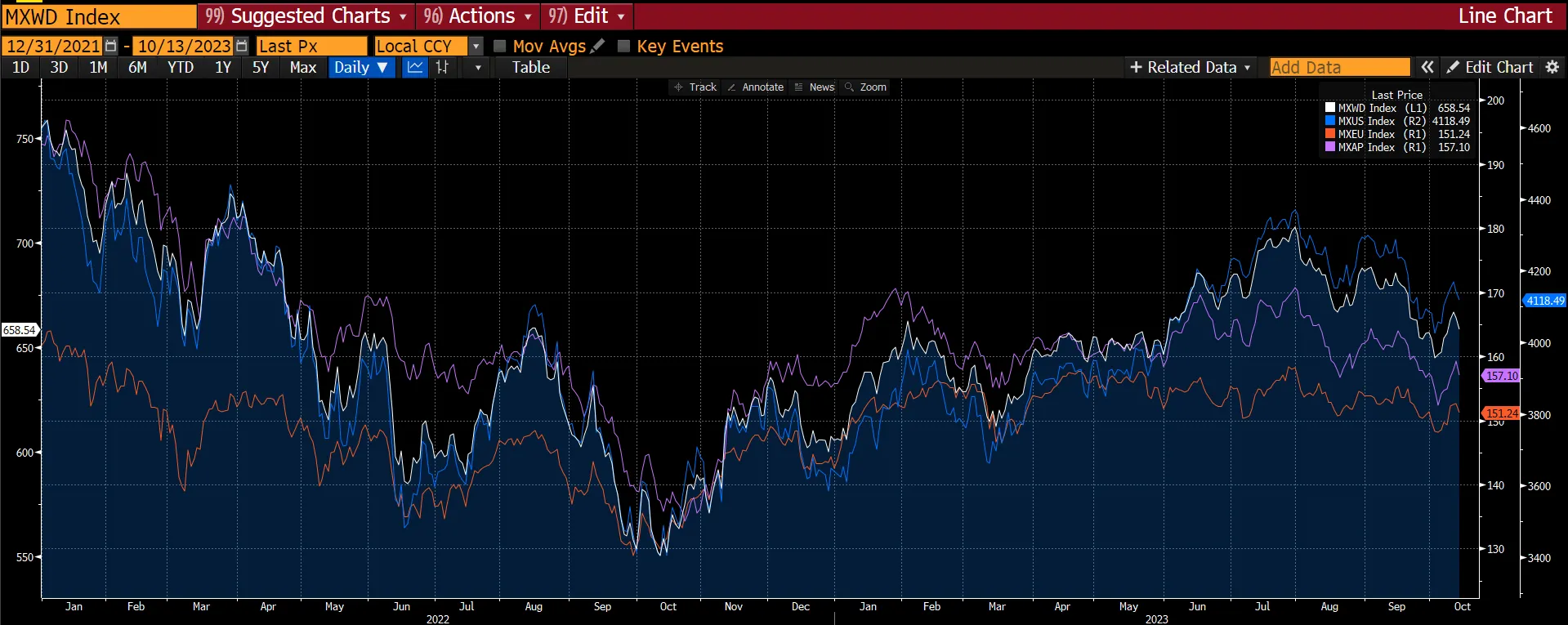Switch to Table view
The image size is (1568, 625).
pos(531,68)
